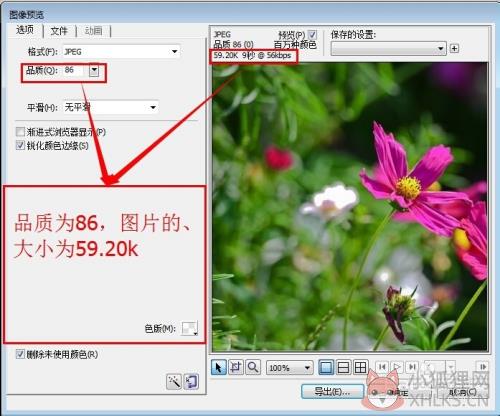Select the crop export area tool

tap(236, 367)
